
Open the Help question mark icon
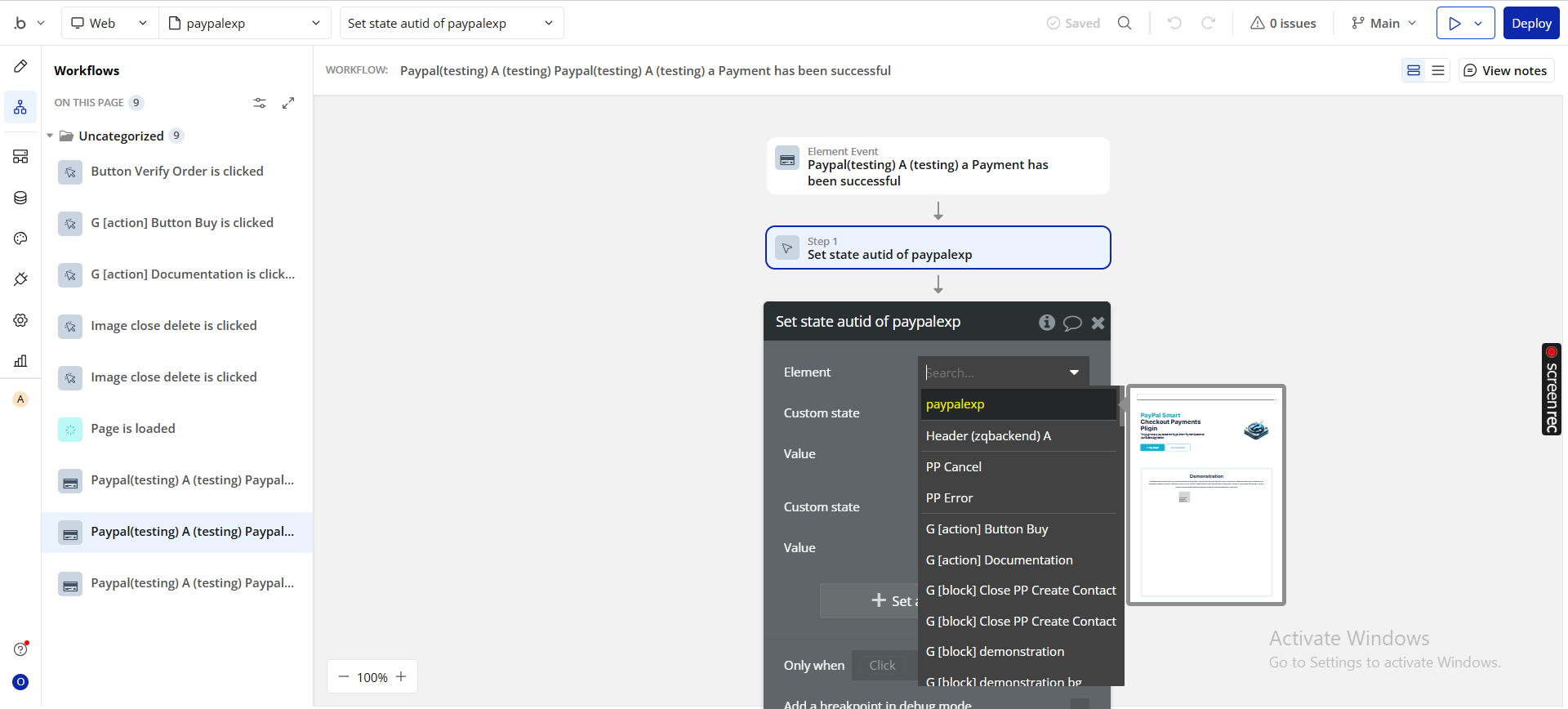coord(20,649)
